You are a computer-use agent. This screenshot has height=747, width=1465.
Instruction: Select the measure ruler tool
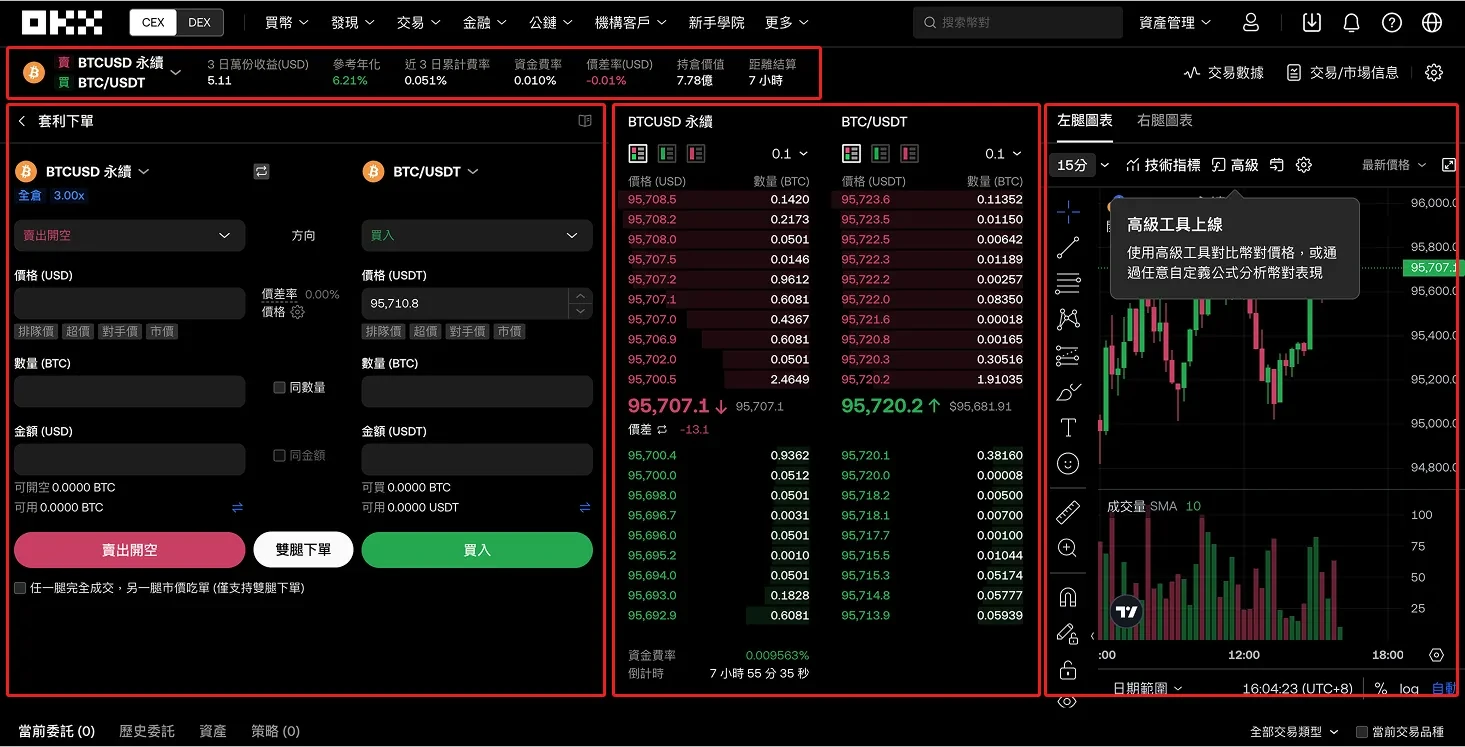pyautogui.click(x=1068, y=511)
